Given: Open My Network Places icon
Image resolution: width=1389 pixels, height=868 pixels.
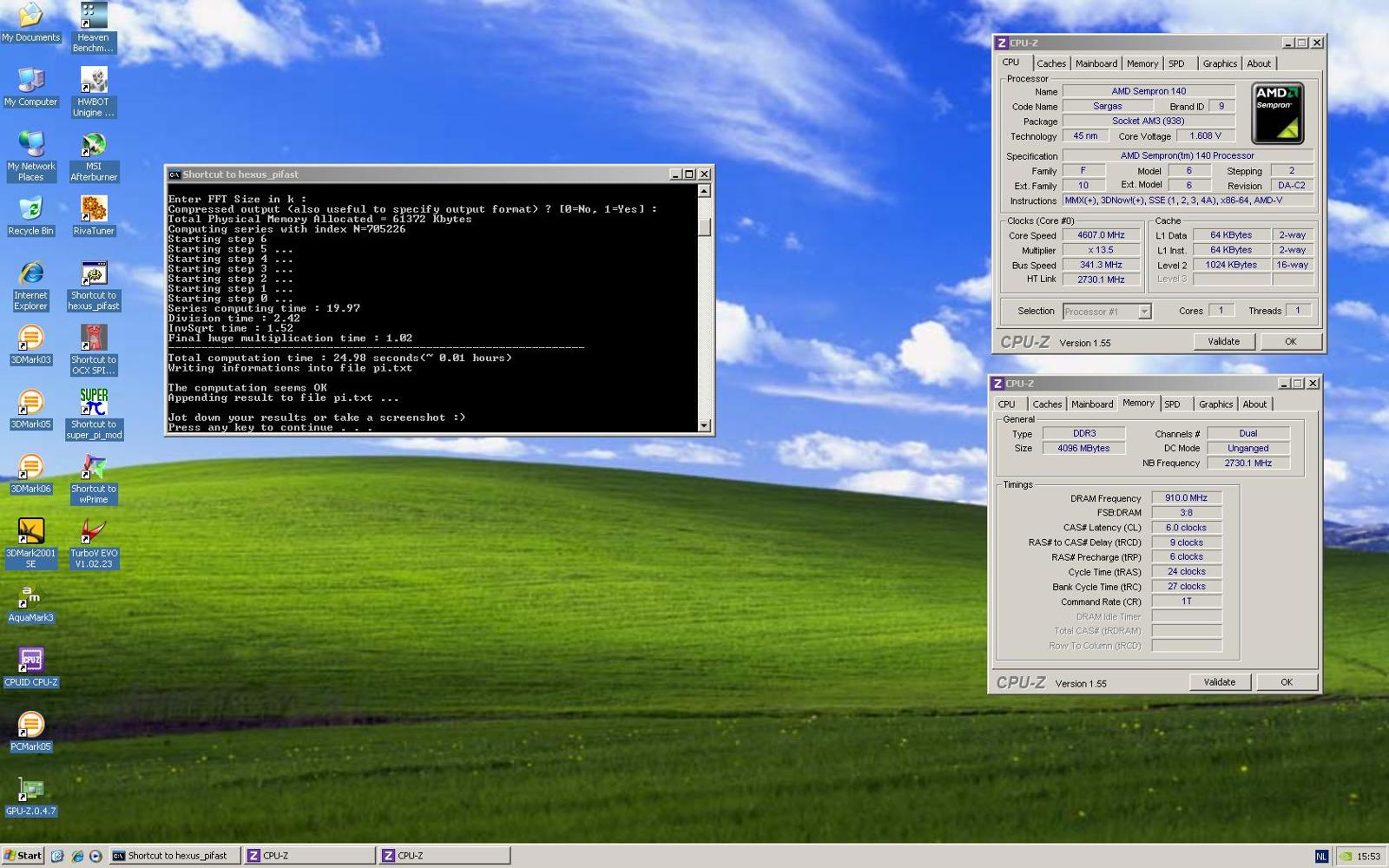Looking at the screenshot, I should pos(30,156).
